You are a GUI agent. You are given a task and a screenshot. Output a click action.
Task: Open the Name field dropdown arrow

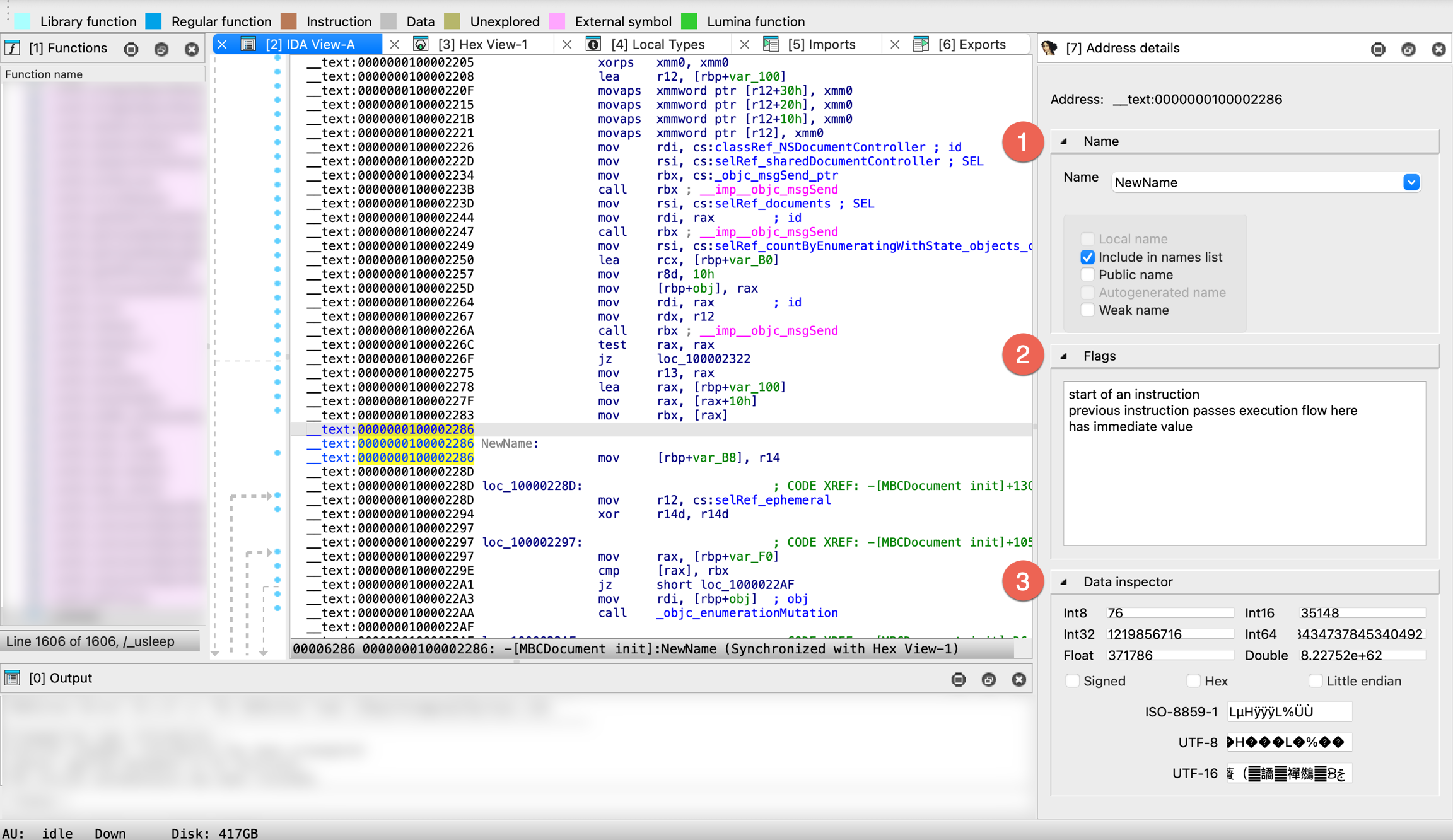tap(1411, 182)
